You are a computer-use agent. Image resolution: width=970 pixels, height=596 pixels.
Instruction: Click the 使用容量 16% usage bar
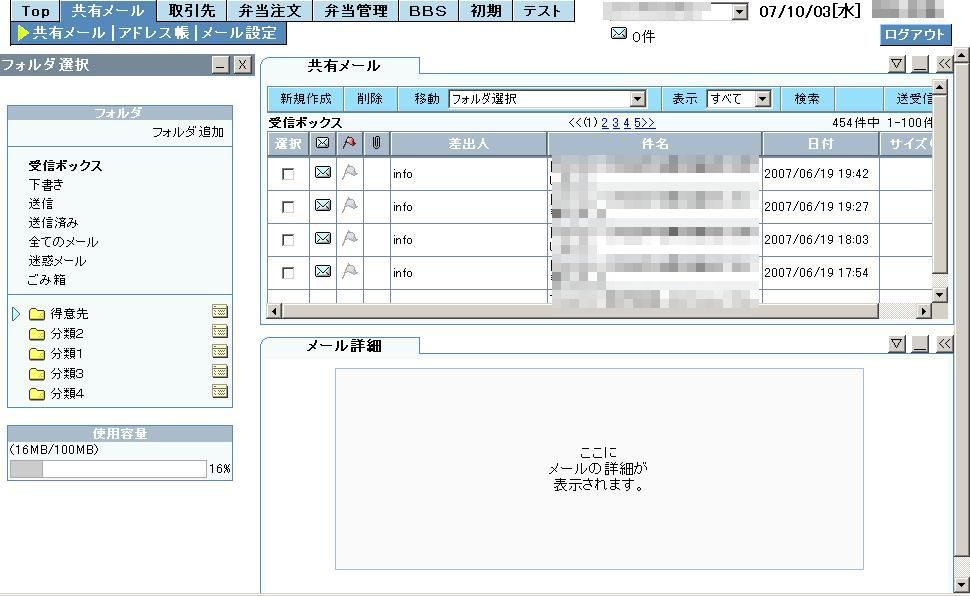(x=108, y=469)
